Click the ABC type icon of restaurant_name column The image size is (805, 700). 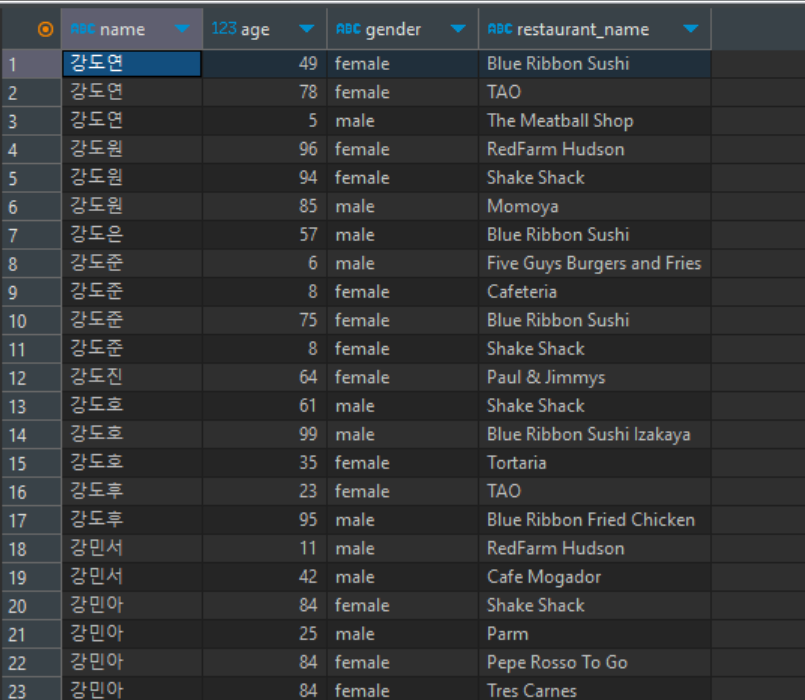point(500,29)
